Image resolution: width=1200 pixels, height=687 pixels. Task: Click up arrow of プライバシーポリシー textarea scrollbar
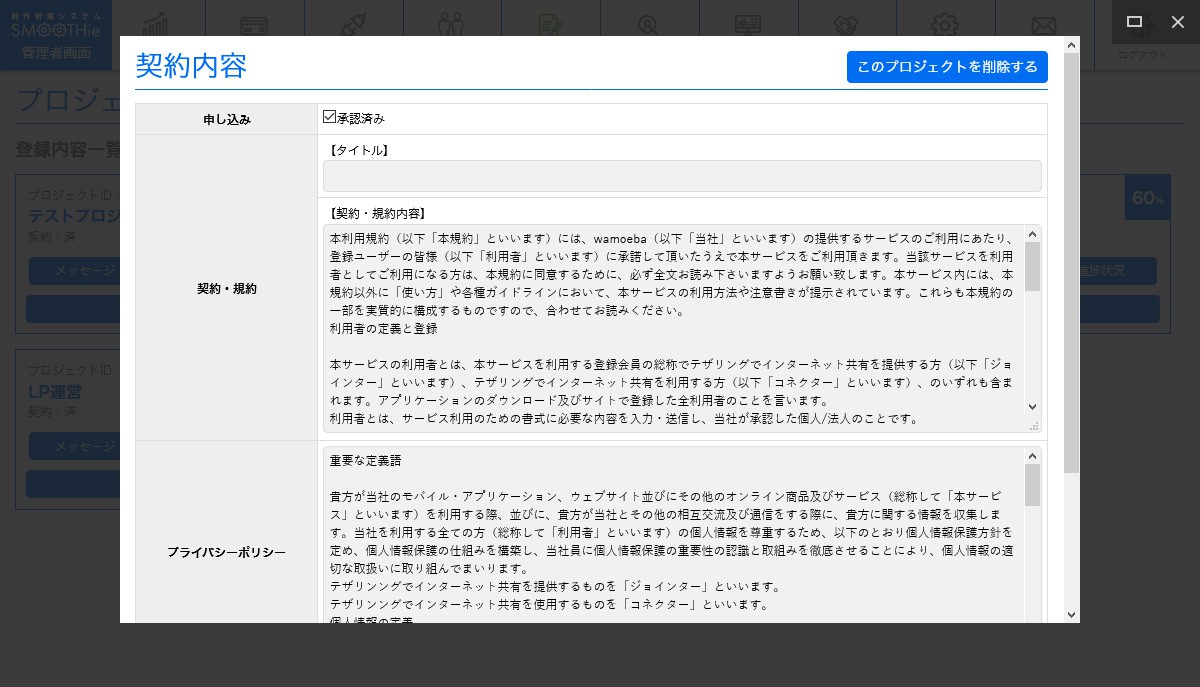(x=1033, y=456)
